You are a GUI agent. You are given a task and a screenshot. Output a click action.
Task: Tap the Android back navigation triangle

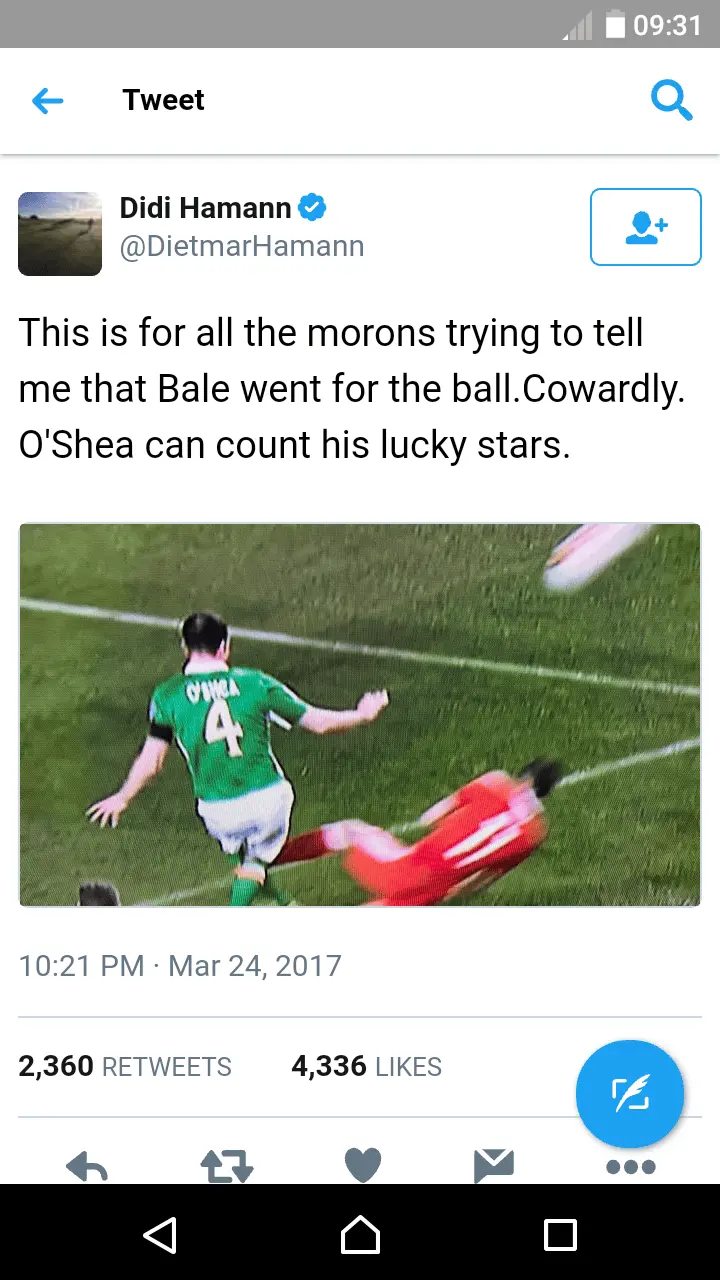pyautogui.click(x=160, y=1235)
